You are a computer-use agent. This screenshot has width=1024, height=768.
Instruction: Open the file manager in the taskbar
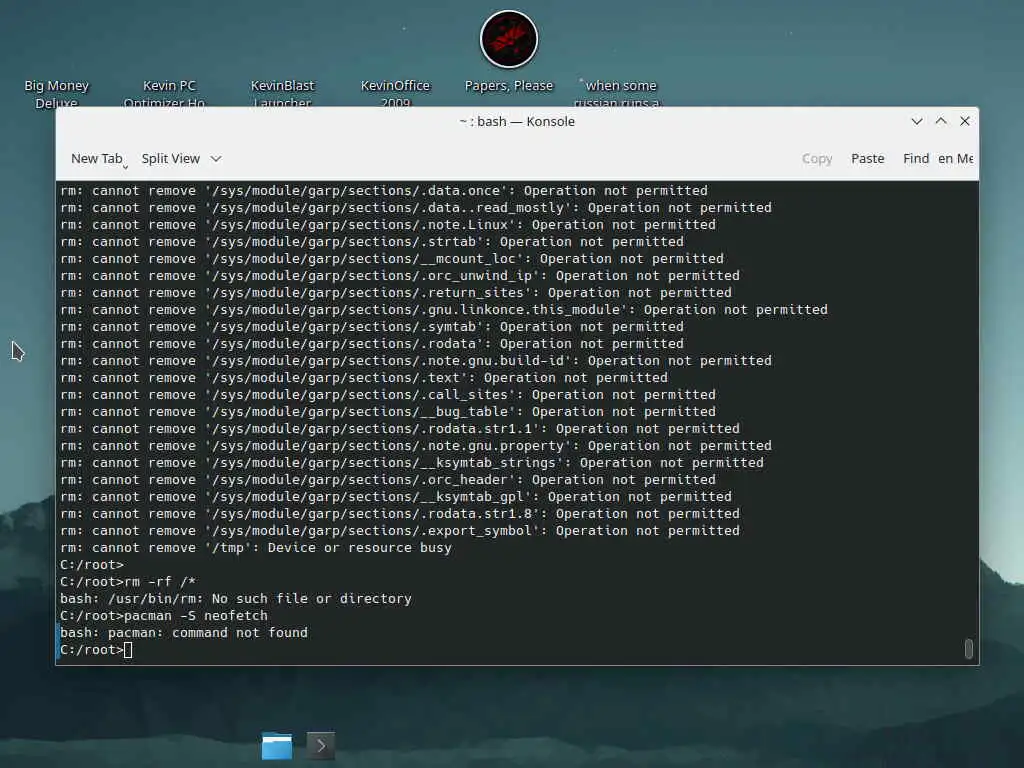coord(277,746)
